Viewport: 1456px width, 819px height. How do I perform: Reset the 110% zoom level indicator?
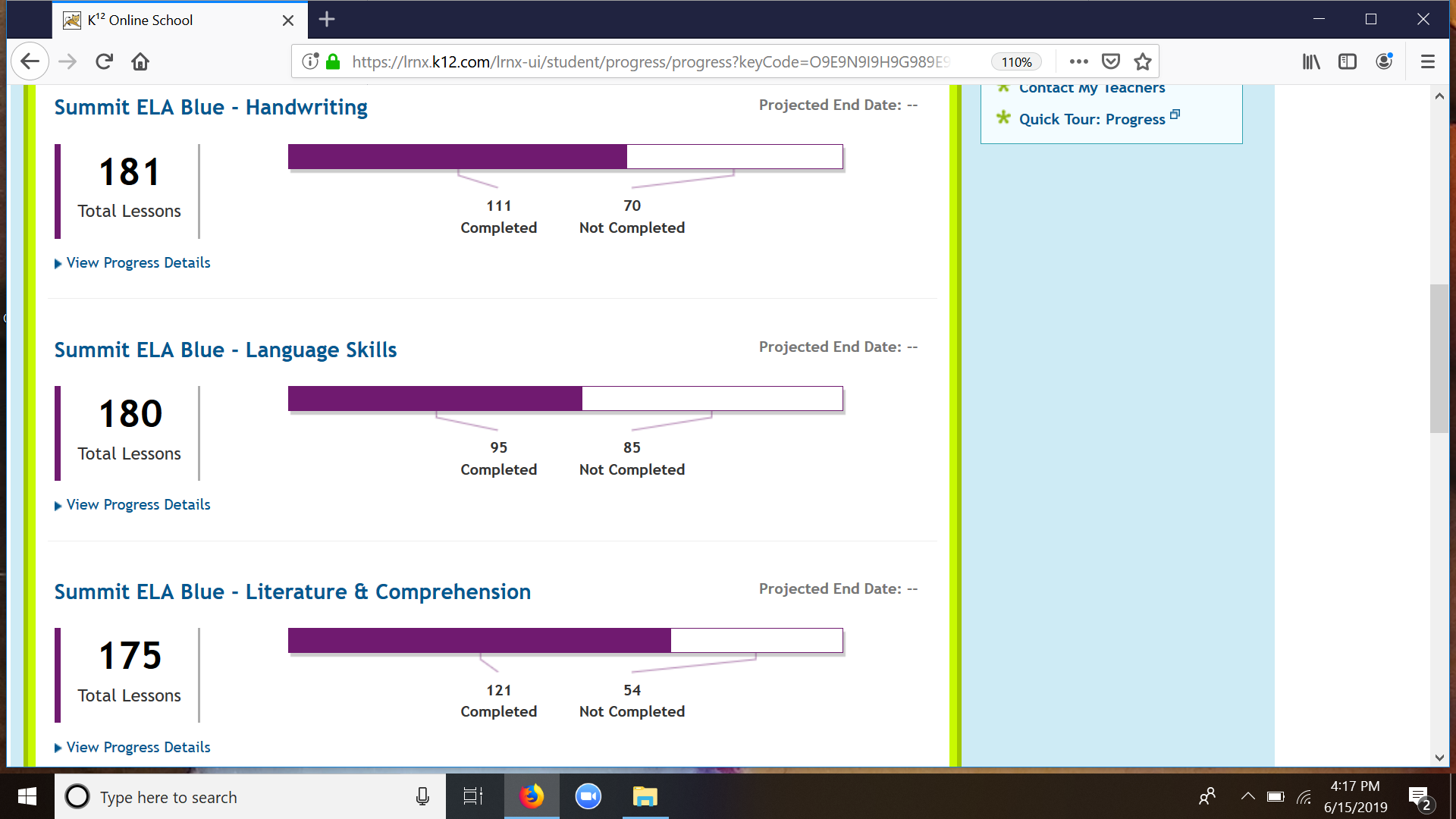point(1016,62)
